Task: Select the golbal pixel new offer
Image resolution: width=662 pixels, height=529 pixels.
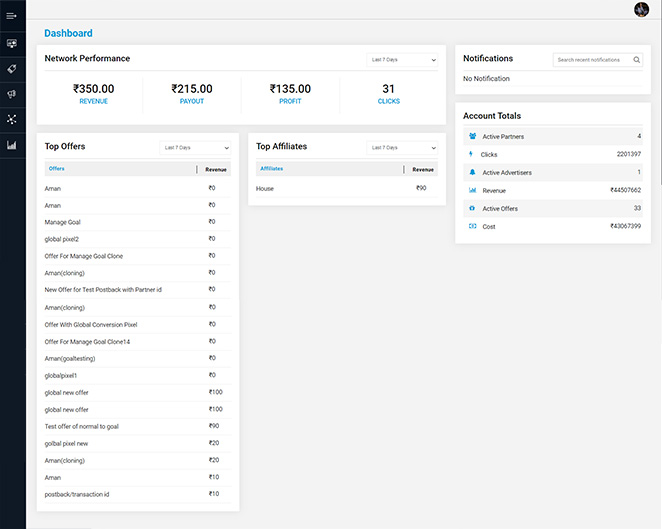Action: click(66, 443)
